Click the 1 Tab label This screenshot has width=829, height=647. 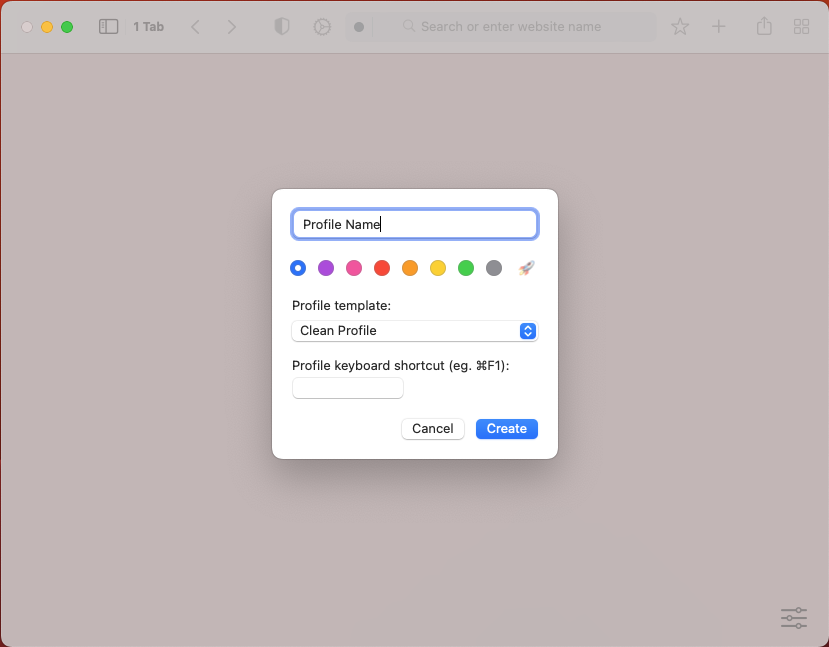point(148,27)
